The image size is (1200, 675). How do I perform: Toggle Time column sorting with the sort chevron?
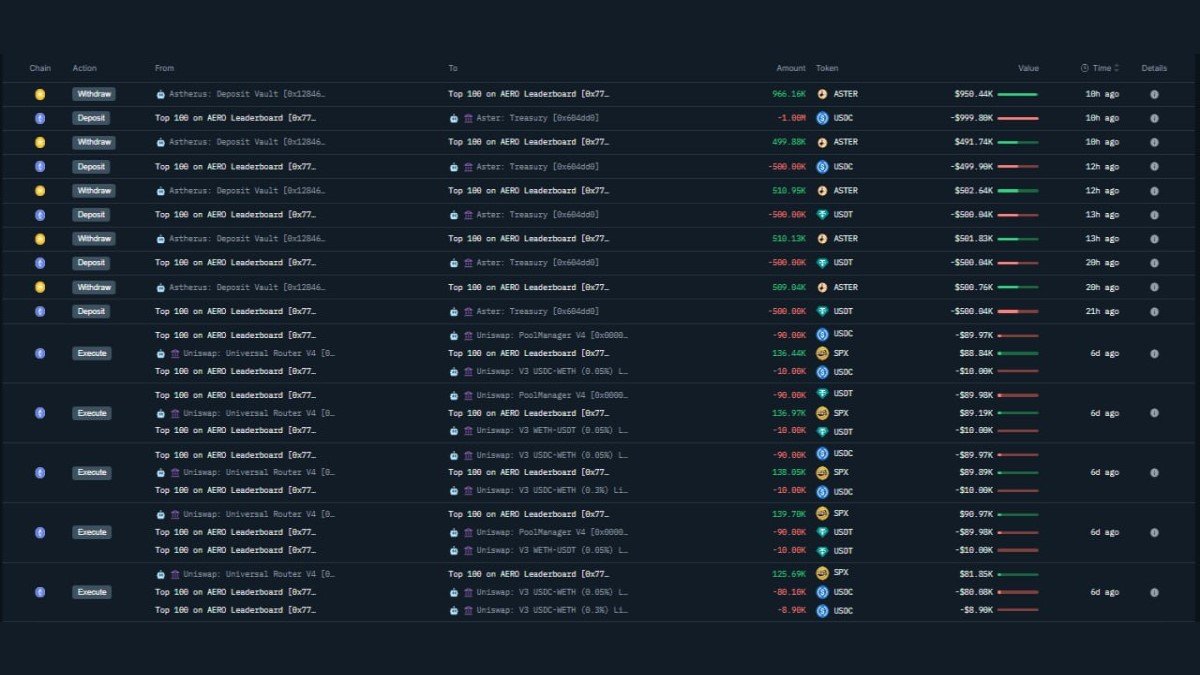tap(1114, 68)
